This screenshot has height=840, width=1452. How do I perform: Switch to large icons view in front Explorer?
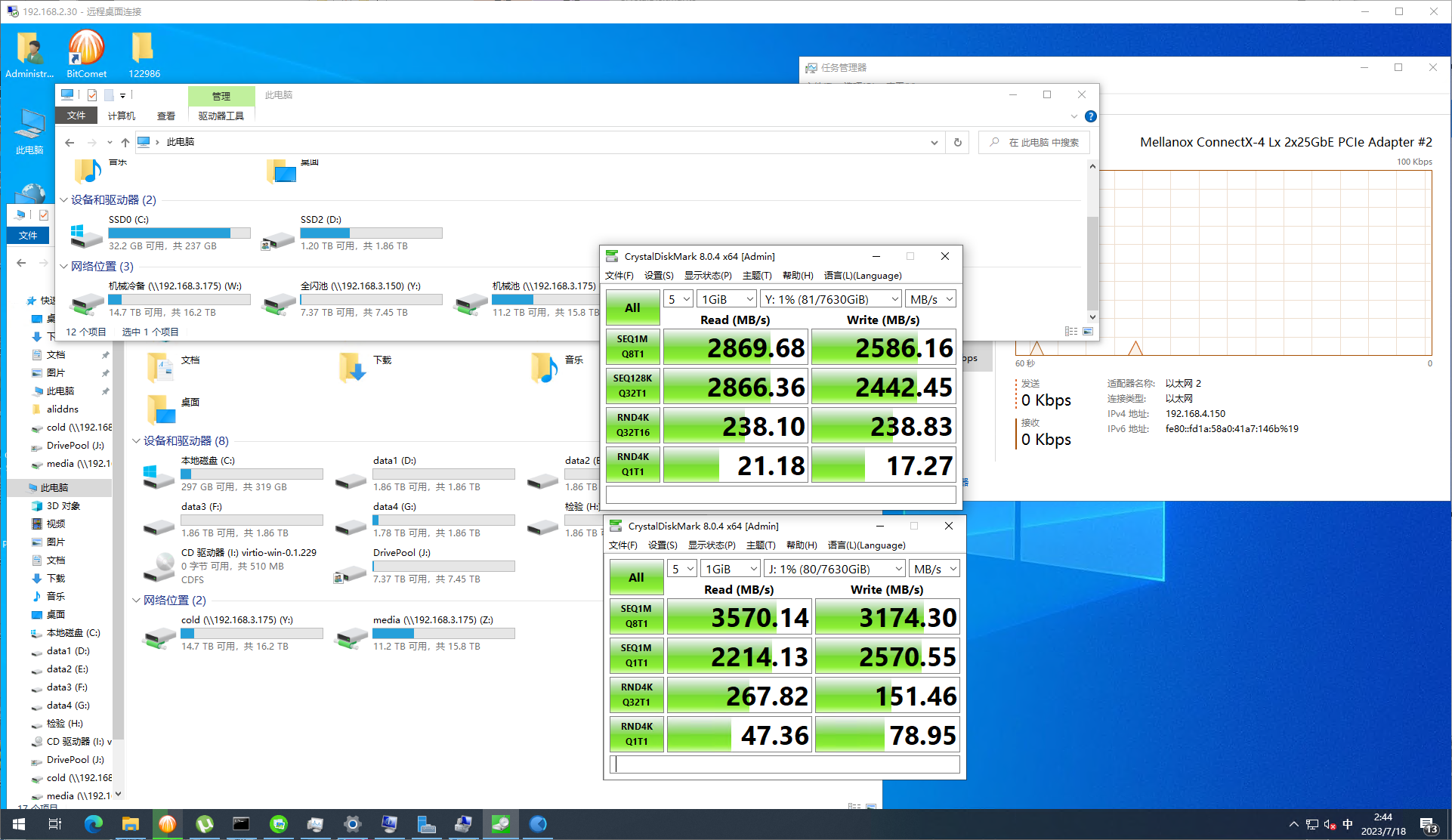(x=1088, y=331)
